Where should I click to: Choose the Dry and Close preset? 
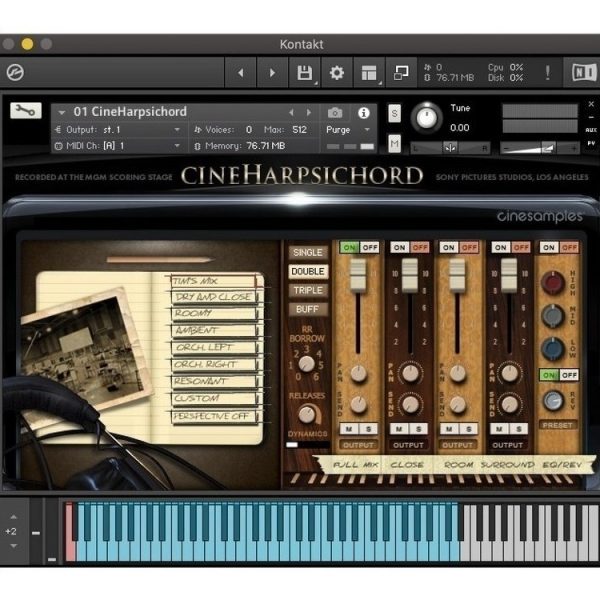pyautogui.click(x=215, y=297)
